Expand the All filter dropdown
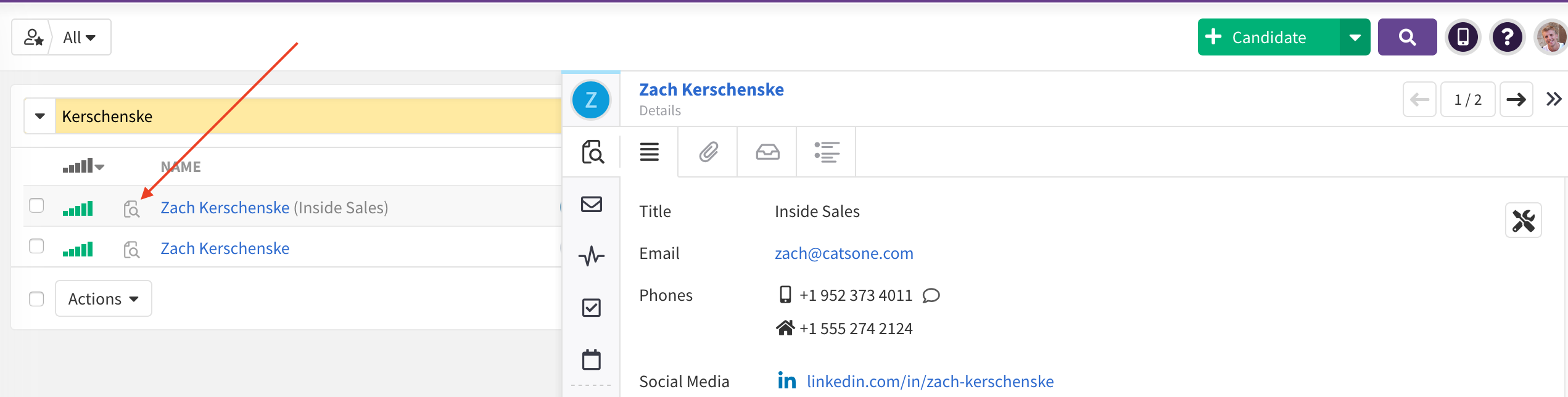 79,38
